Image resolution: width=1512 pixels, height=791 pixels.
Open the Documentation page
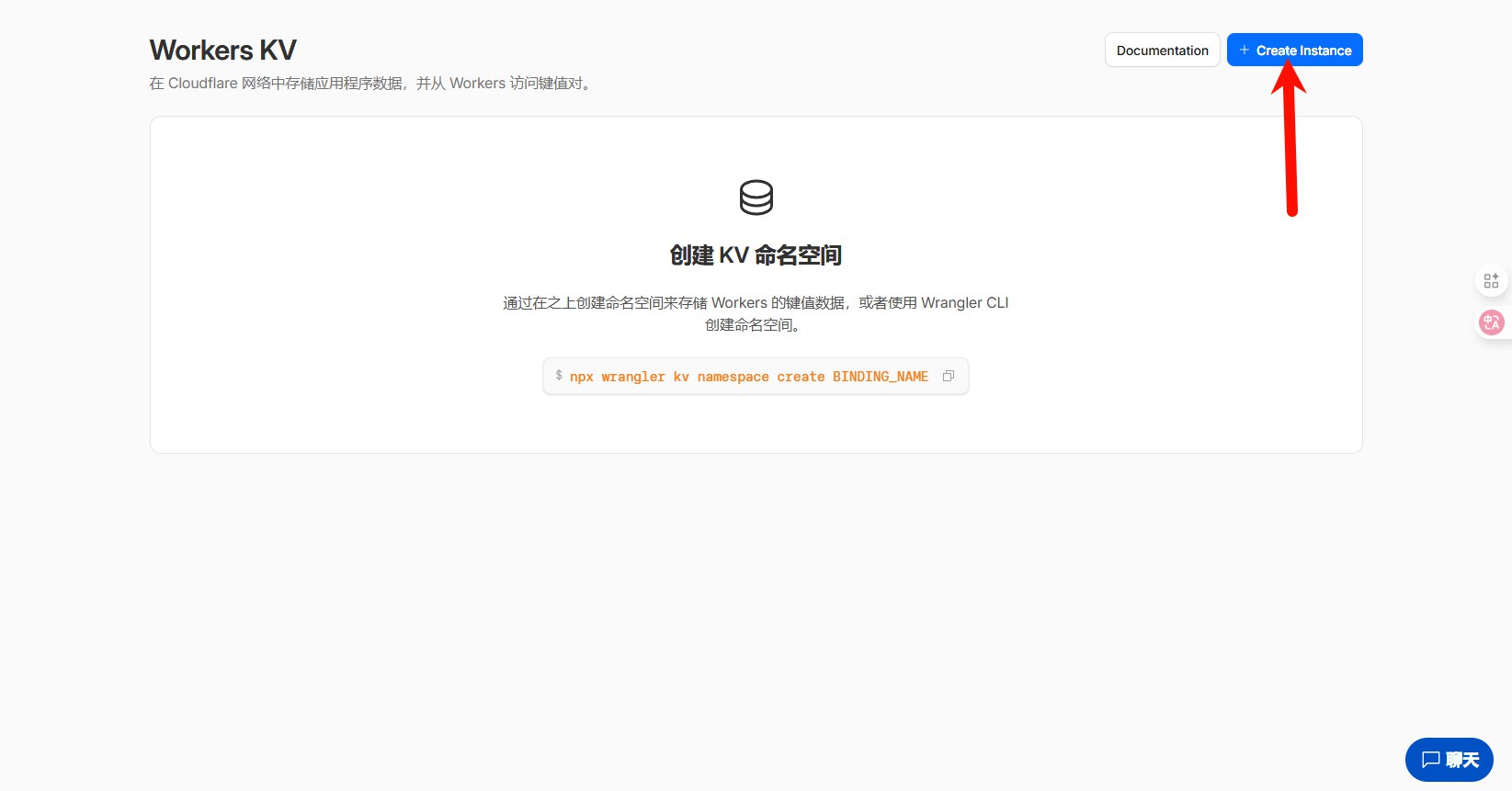pyautogui.click(x=1162, y=51)
